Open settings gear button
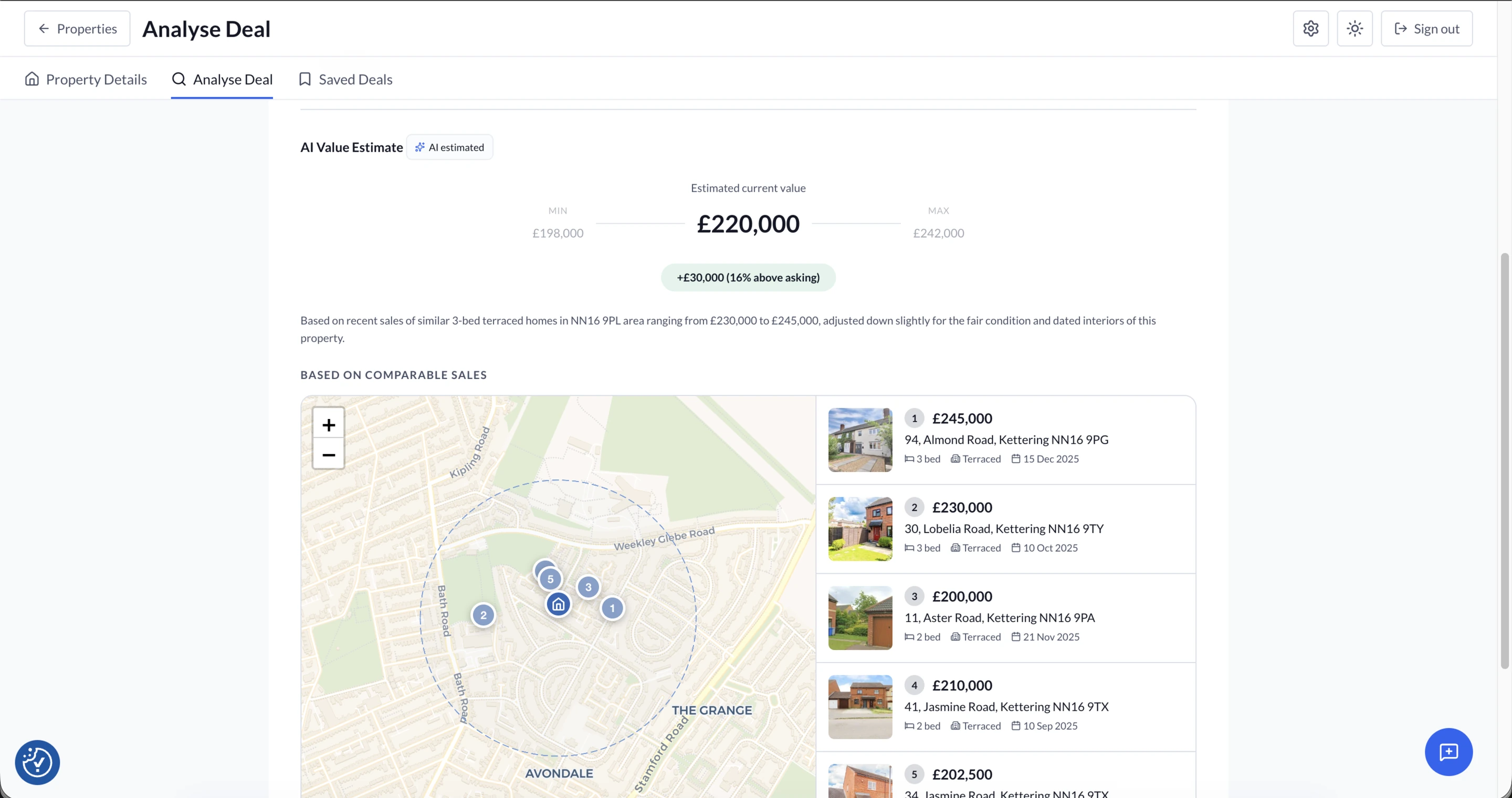The height and width of the screenshot is (798, 1512). 1311,29
